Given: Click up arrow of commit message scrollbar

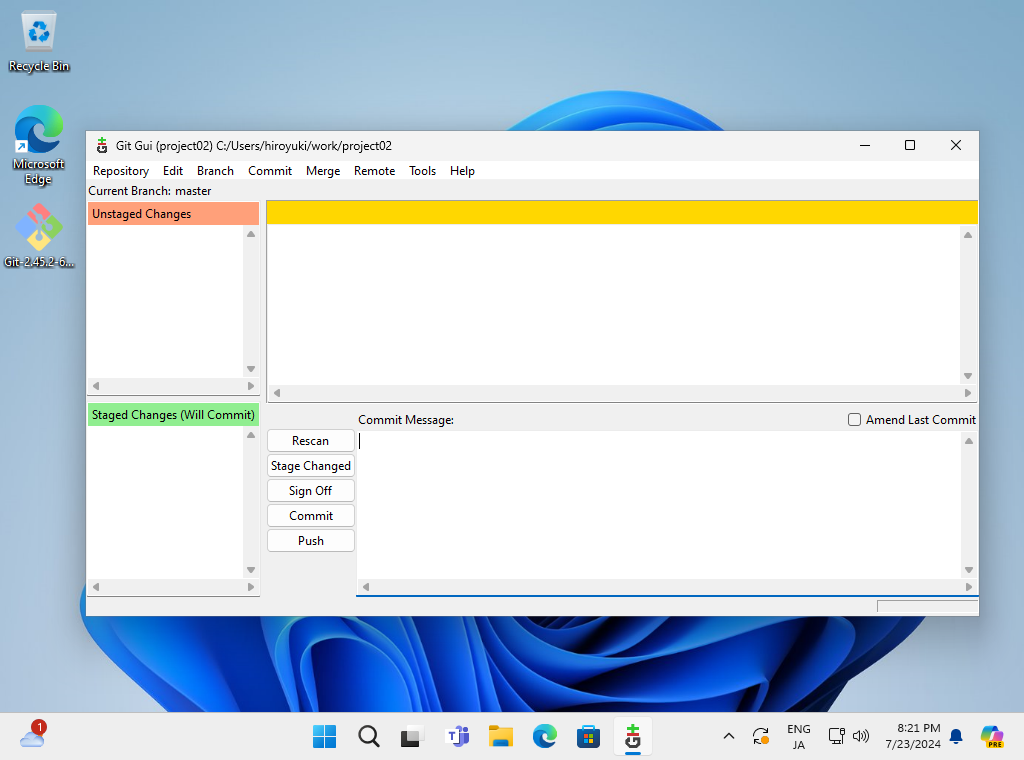Looking at the screenshot, I should [x=969, y=441].
